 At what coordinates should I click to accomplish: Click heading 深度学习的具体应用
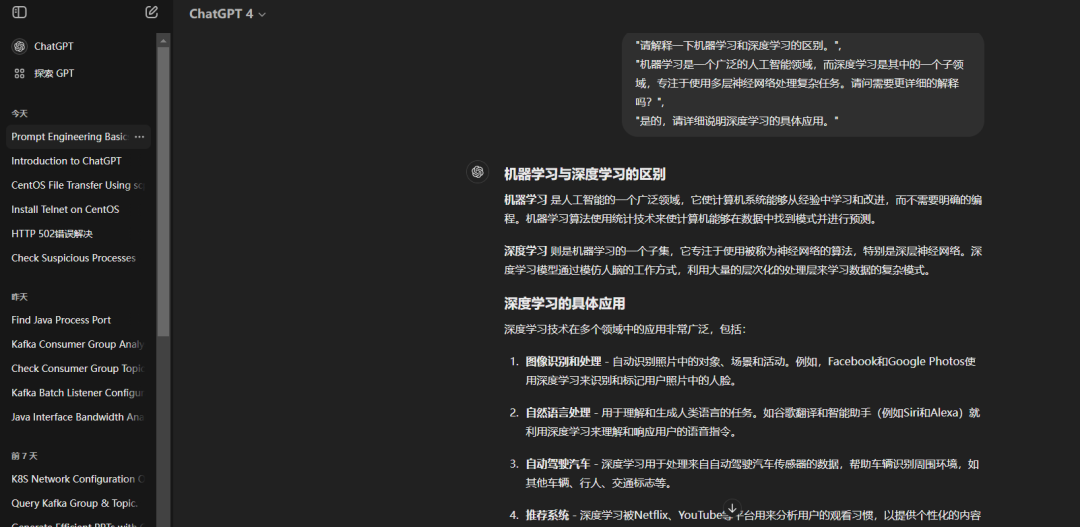(564, 304)
